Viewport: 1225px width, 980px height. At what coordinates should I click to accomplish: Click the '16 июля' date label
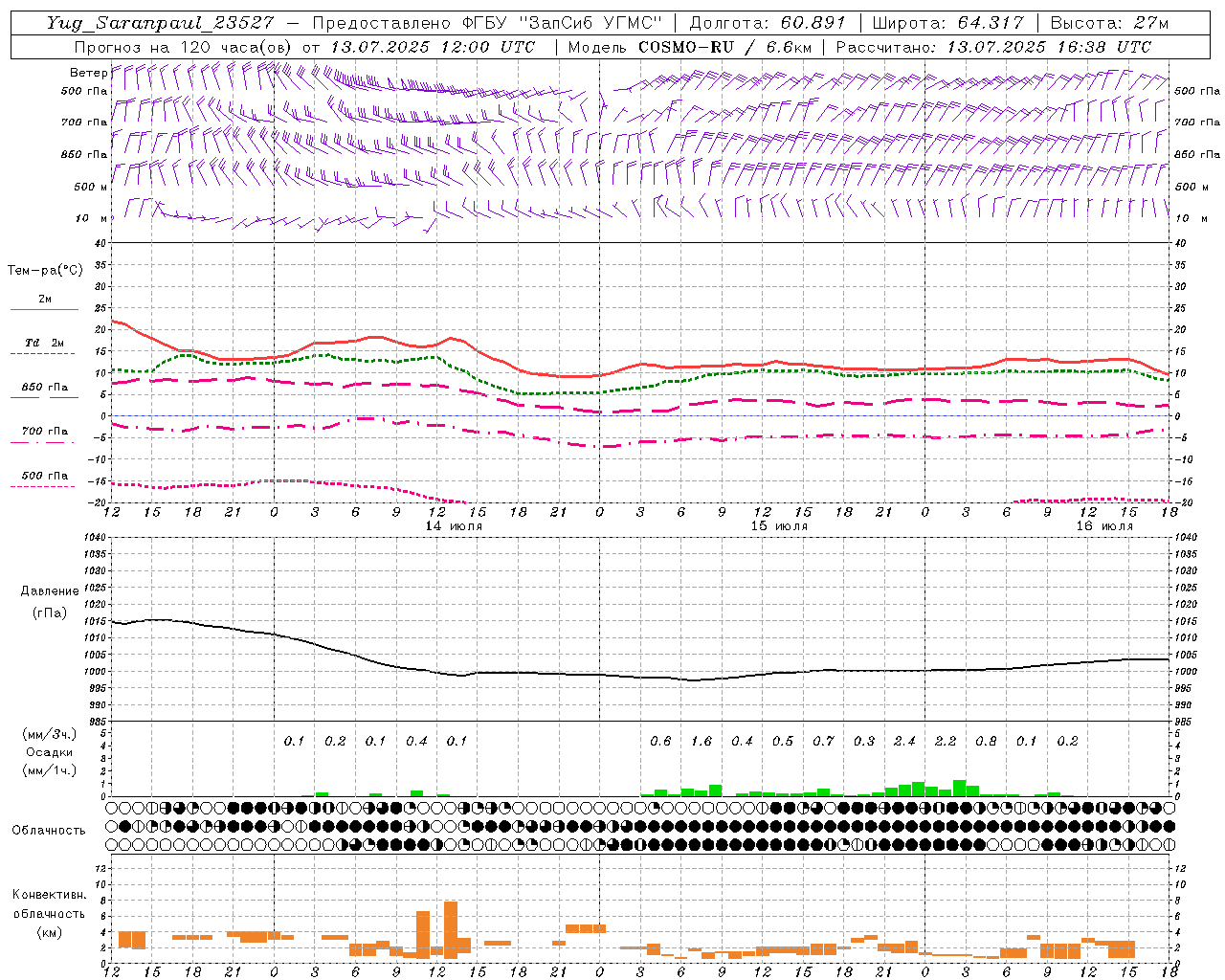pyautogui.click(x=1104, y=526)
